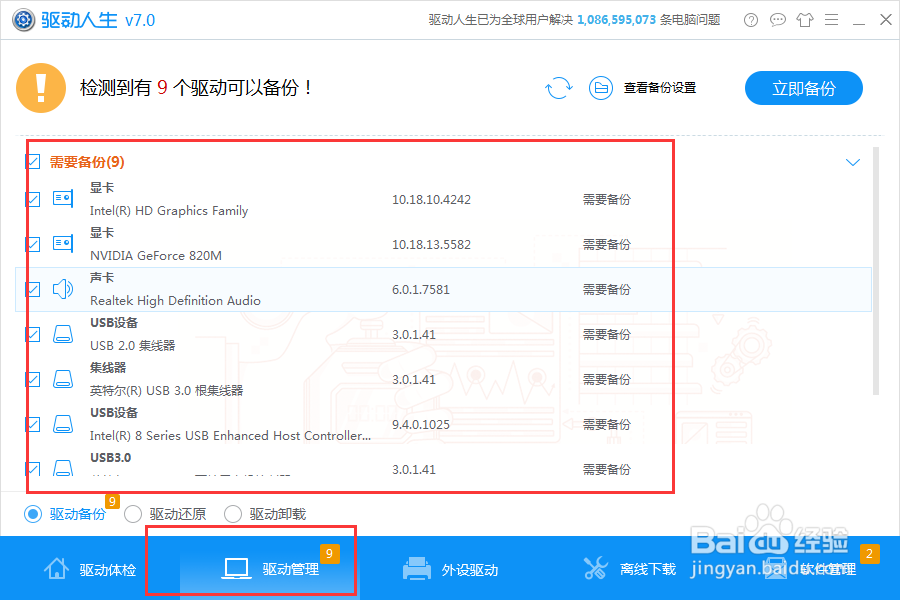The image size is (900, 600).
Task: Switch to the 软件管理 tab
Action: coord(810,569)
